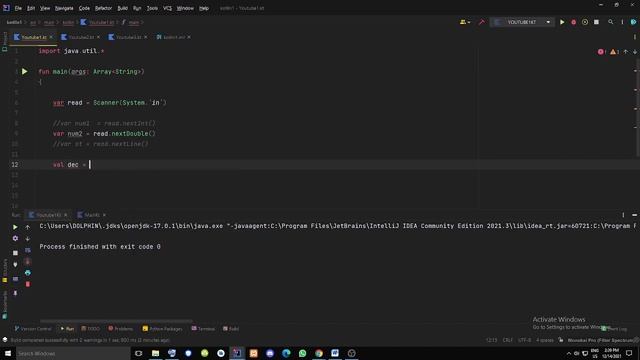This screenshot has height=360, width=640.
Task: Run the YOUTUBE1KT configuration with green play button
Action: pos(562,22)
